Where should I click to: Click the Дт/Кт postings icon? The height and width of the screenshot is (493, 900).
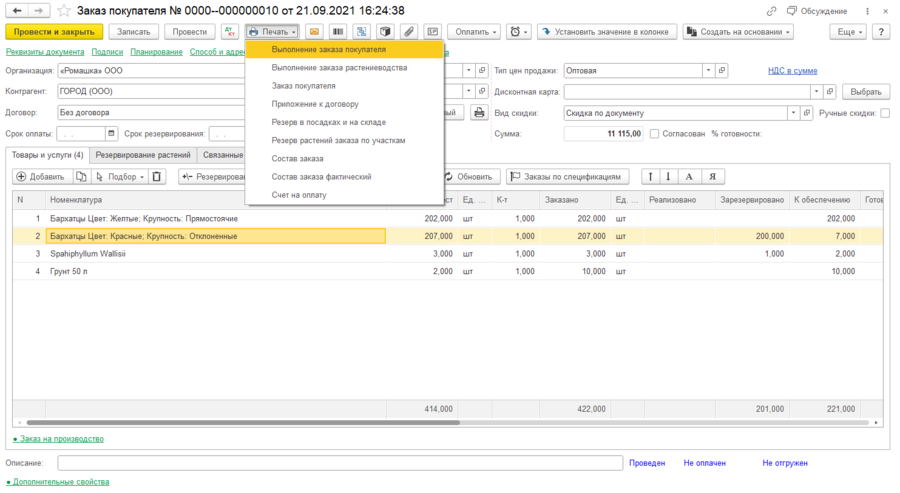(231, 32)
